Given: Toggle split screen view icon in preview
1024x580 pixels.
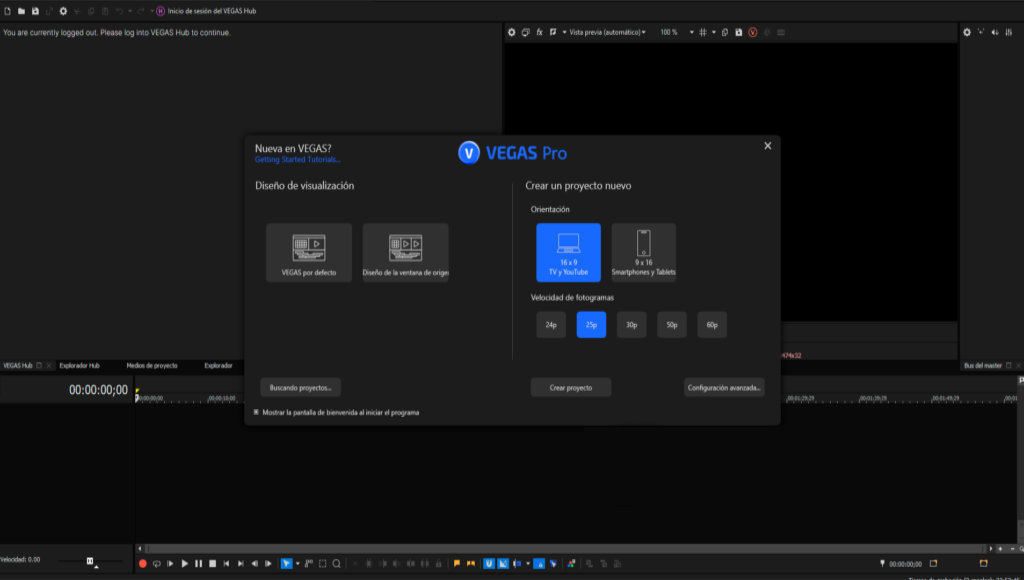Looking at the screenshot, I should coord(553,32).
